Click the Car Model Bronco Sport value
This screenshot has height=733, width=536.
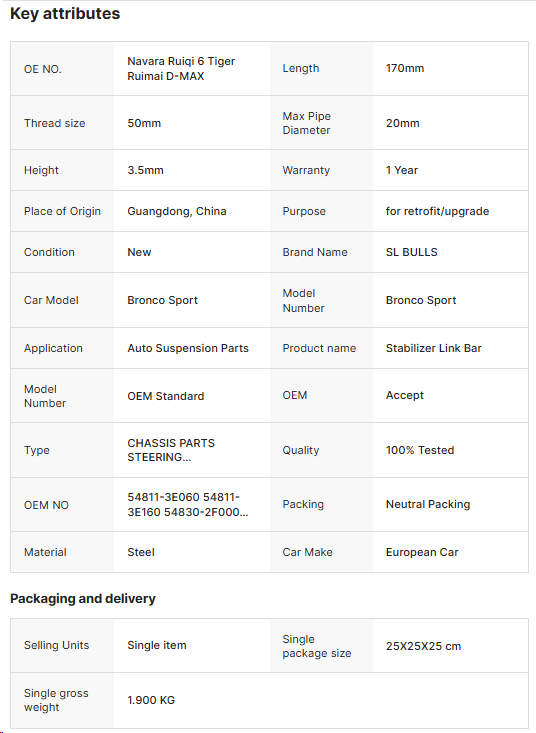(x=162, y=301)
